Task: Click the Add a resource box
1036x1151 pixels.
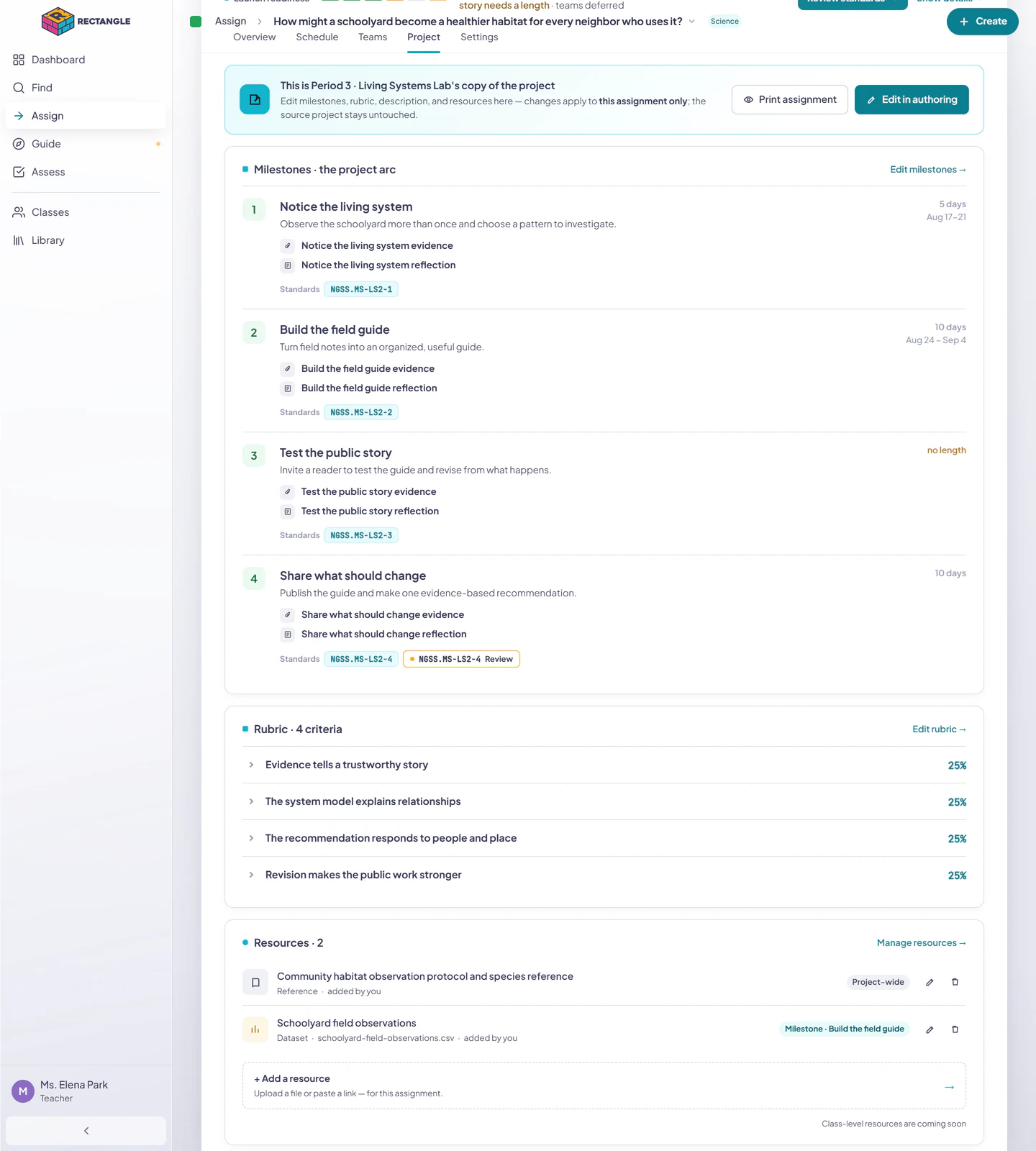Action: click(x=604, y=1086)
